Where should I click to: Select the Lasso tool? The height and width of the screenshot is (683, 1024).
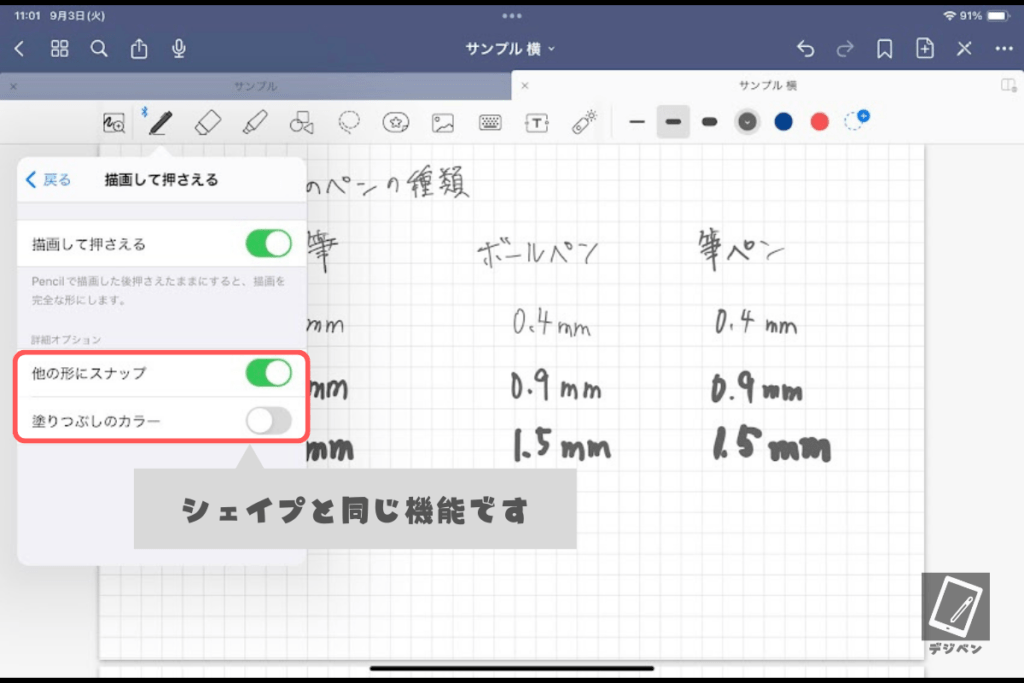click(x=349, y=123)
